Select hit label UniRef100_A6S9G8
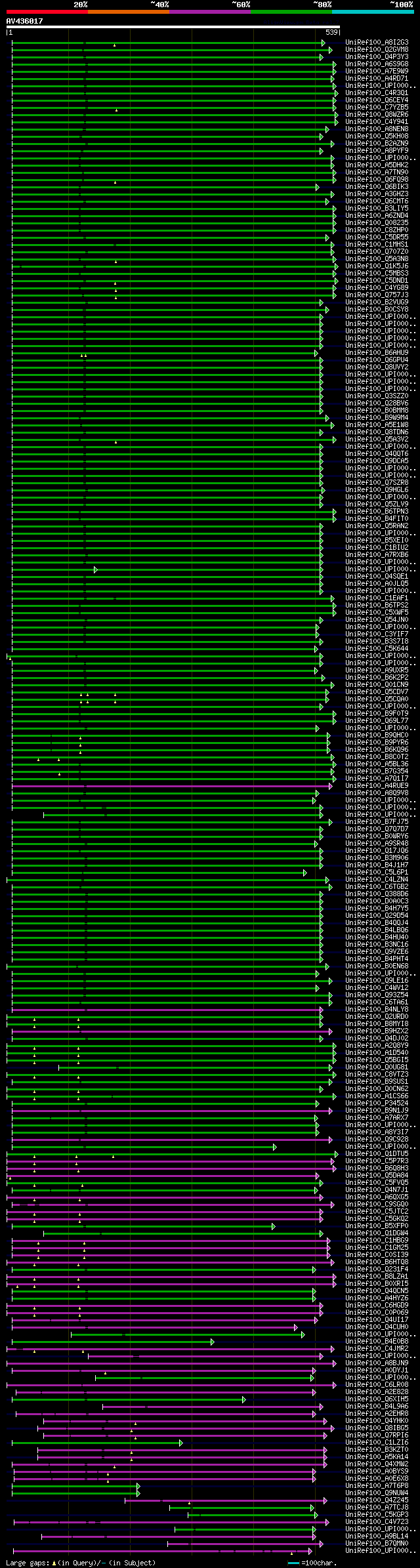Image resolution: width=420 pixels, height=1568 pixels. (x=377, y=64)
